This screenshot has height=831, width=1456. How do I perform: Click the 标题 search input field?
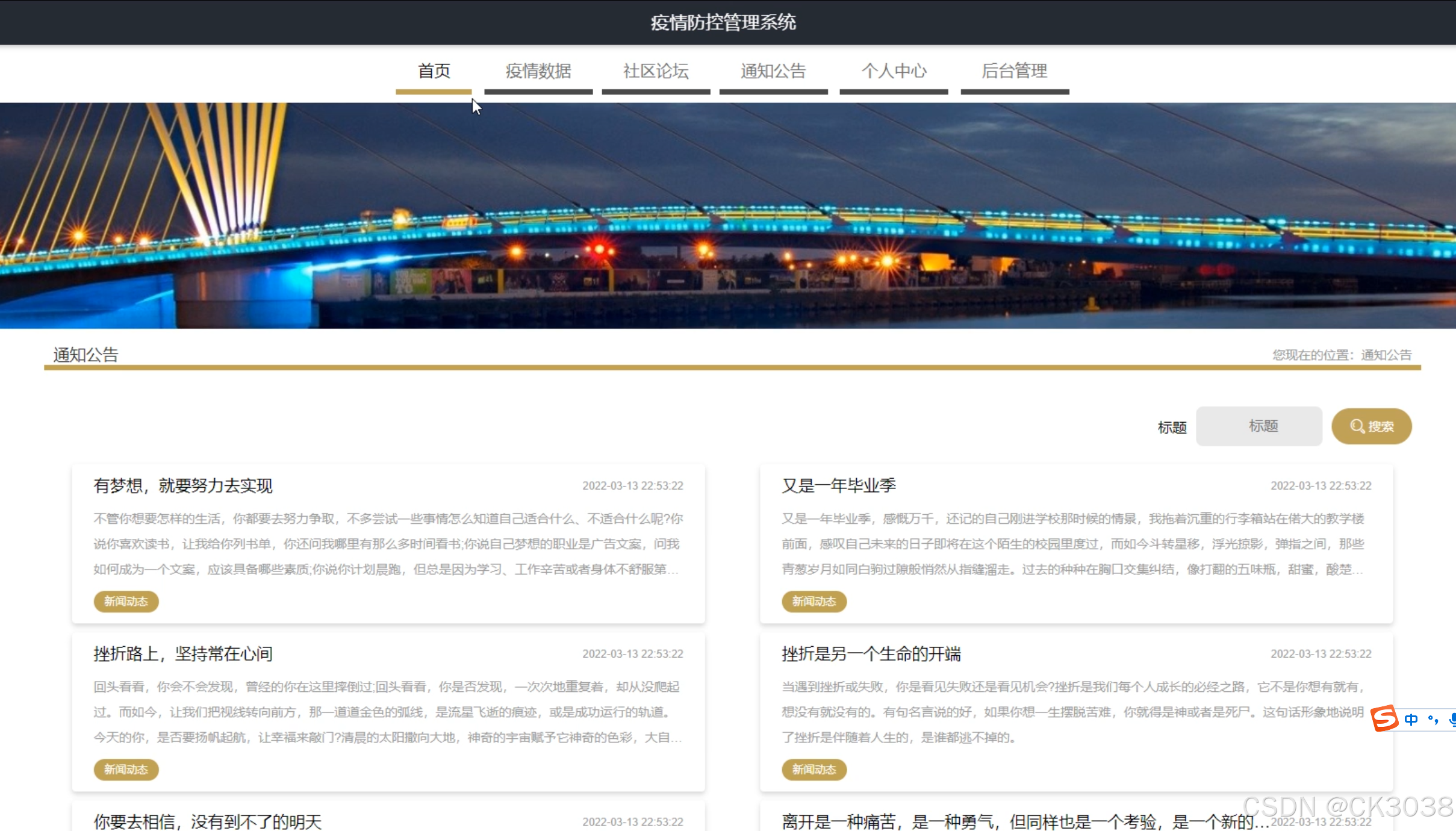pos(1258,426)
